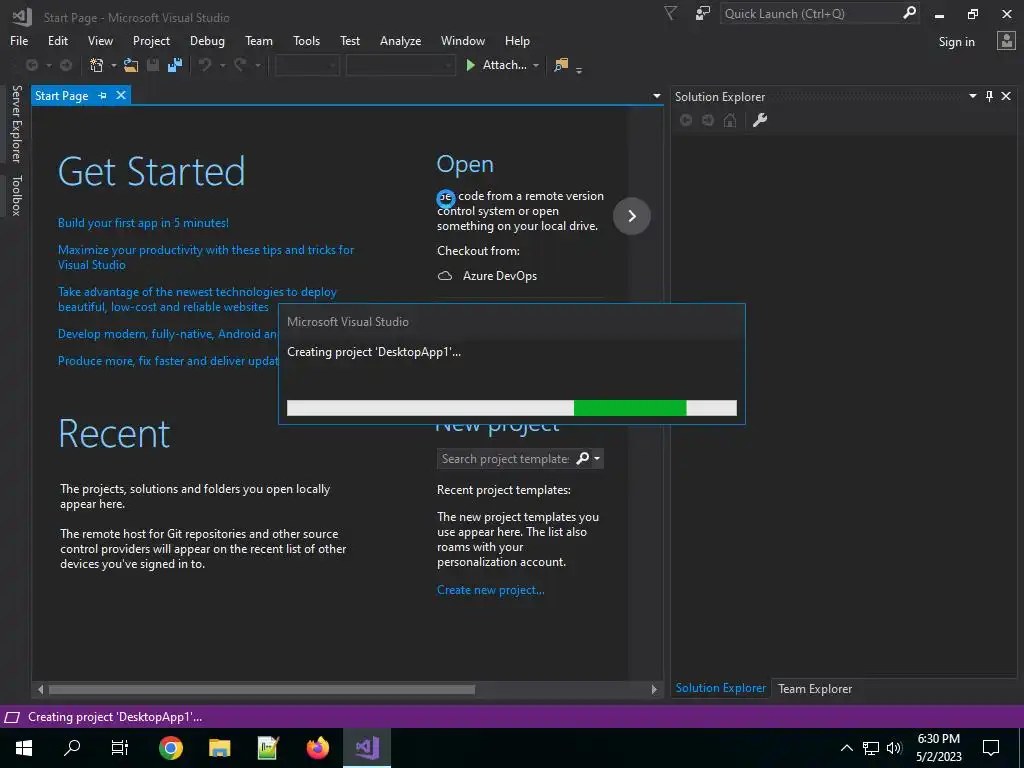
Task: Expand the Server Explorer side tab
Action: pos(16,123)
